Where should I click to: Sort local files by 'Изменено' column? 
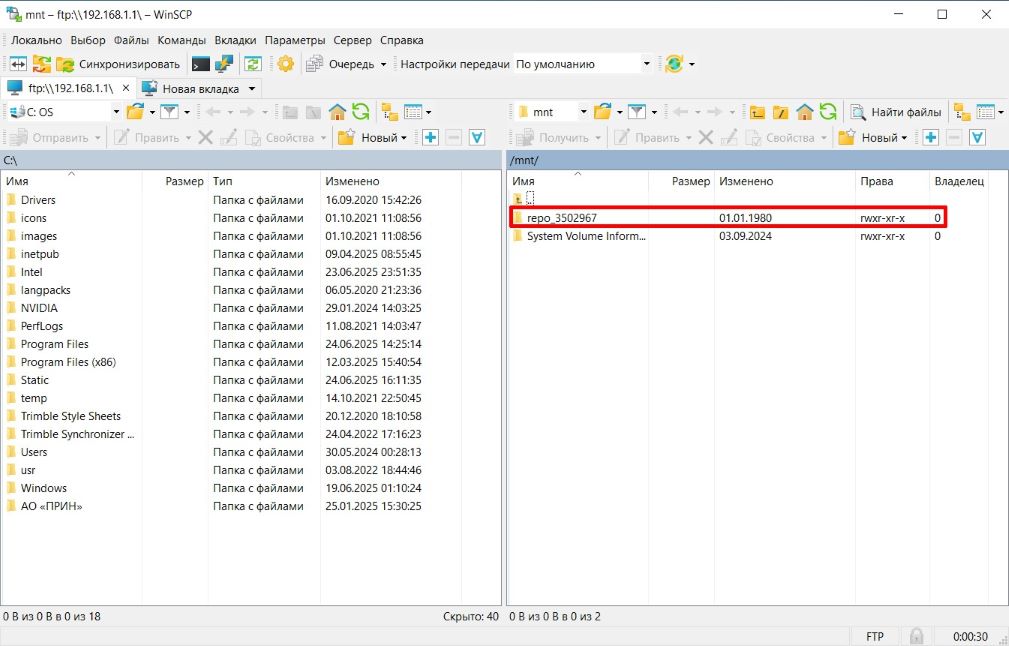pos(350,181)
